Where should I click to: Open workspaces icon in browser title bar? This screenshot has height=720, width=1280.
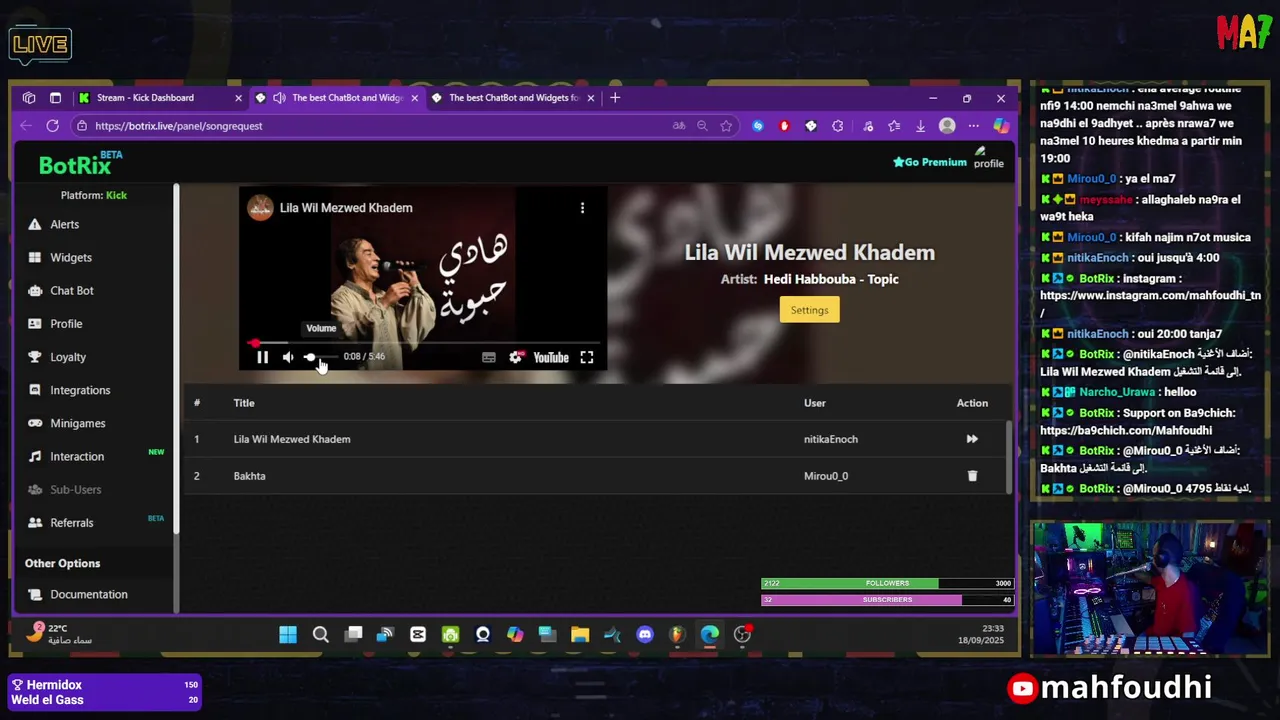point(29,98)
